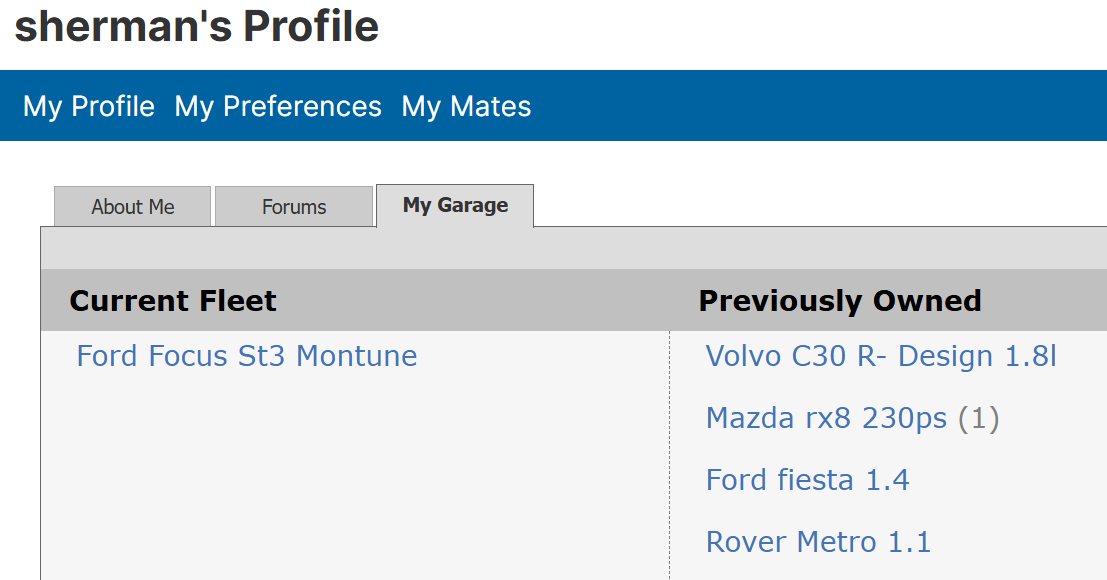Click the Previously Owned column header
The width and height of the screenshot is (1107, 580).
coord(840,301)
